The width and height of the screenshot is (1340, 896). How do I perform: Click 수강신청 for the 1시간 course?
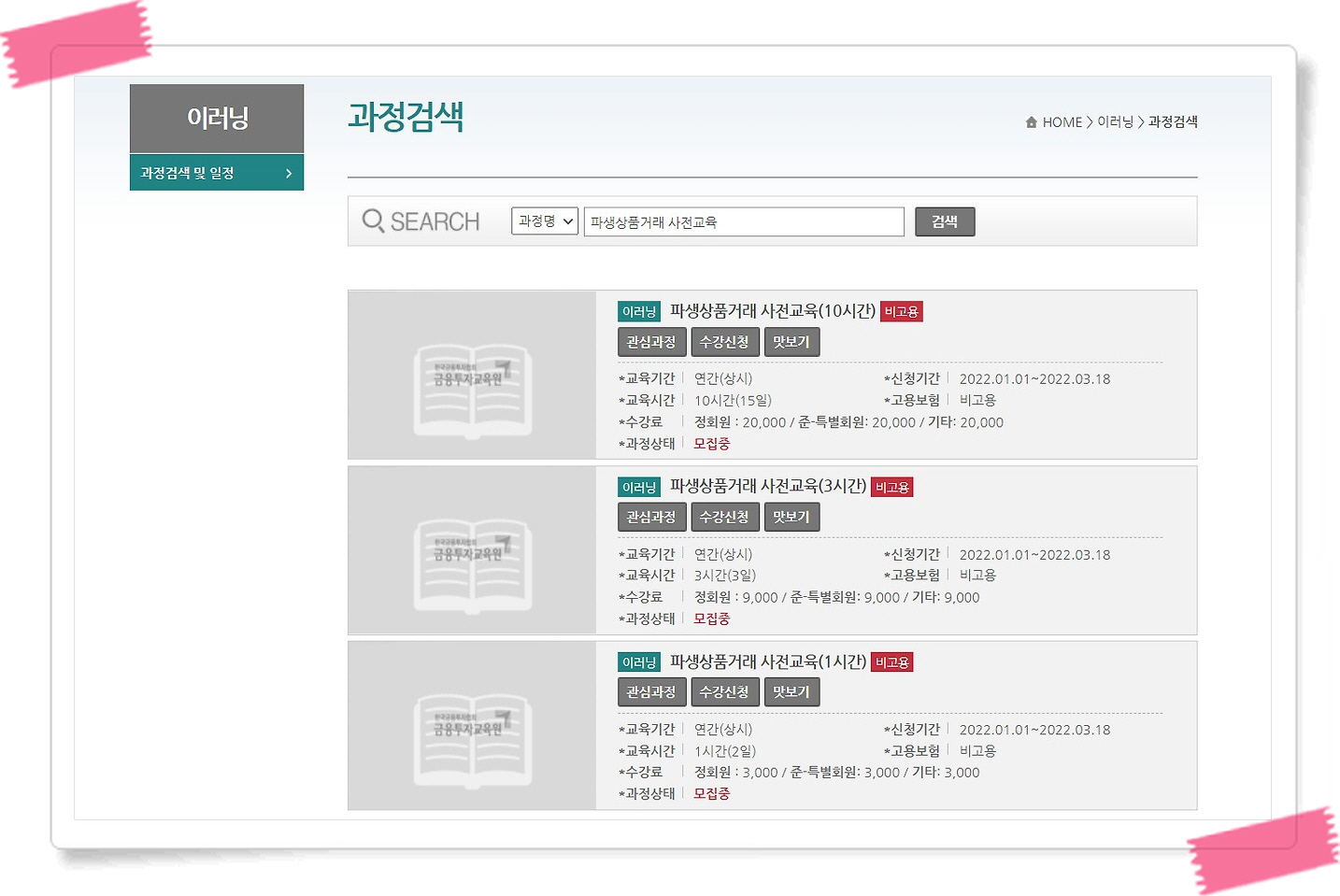(x=724, y=692)
